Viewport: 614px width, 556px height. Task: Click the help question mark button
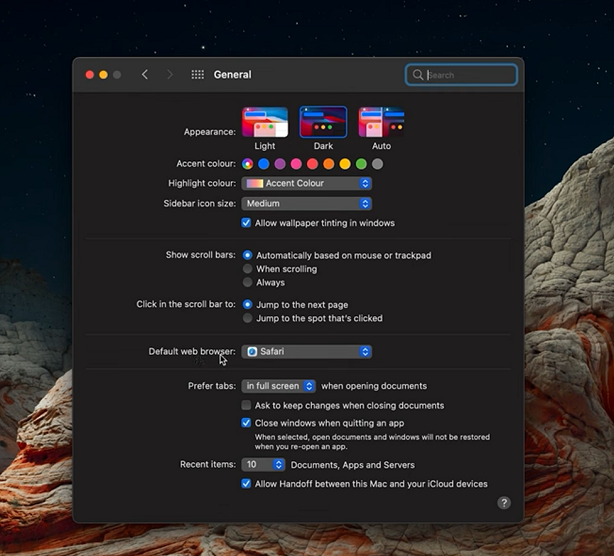504,503
